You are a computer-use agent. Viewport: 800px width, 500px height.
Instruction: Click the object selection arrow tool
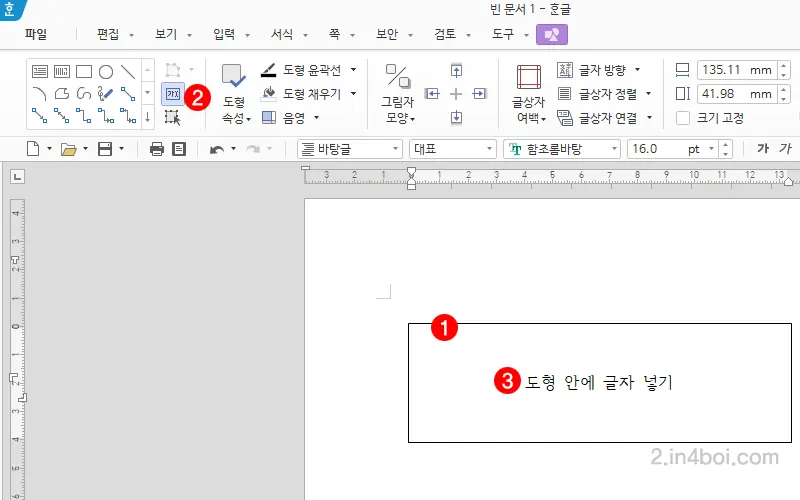172,117
